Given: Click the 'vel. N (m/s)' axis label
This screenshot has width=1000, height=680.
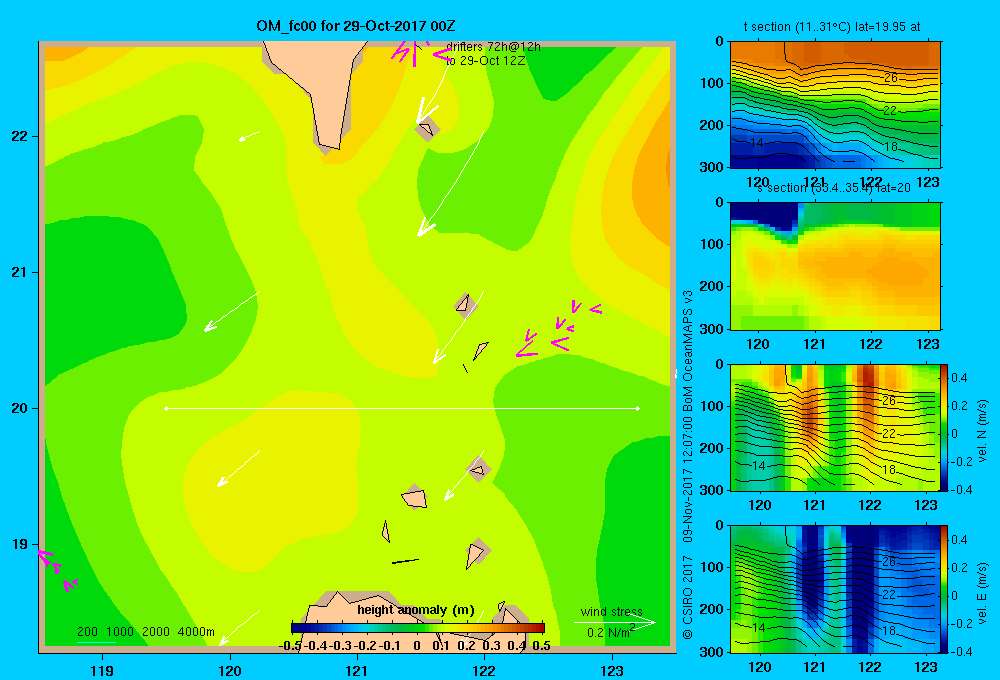Looking at the screenshot, I should pyautogui.click(x=983, y=431).
